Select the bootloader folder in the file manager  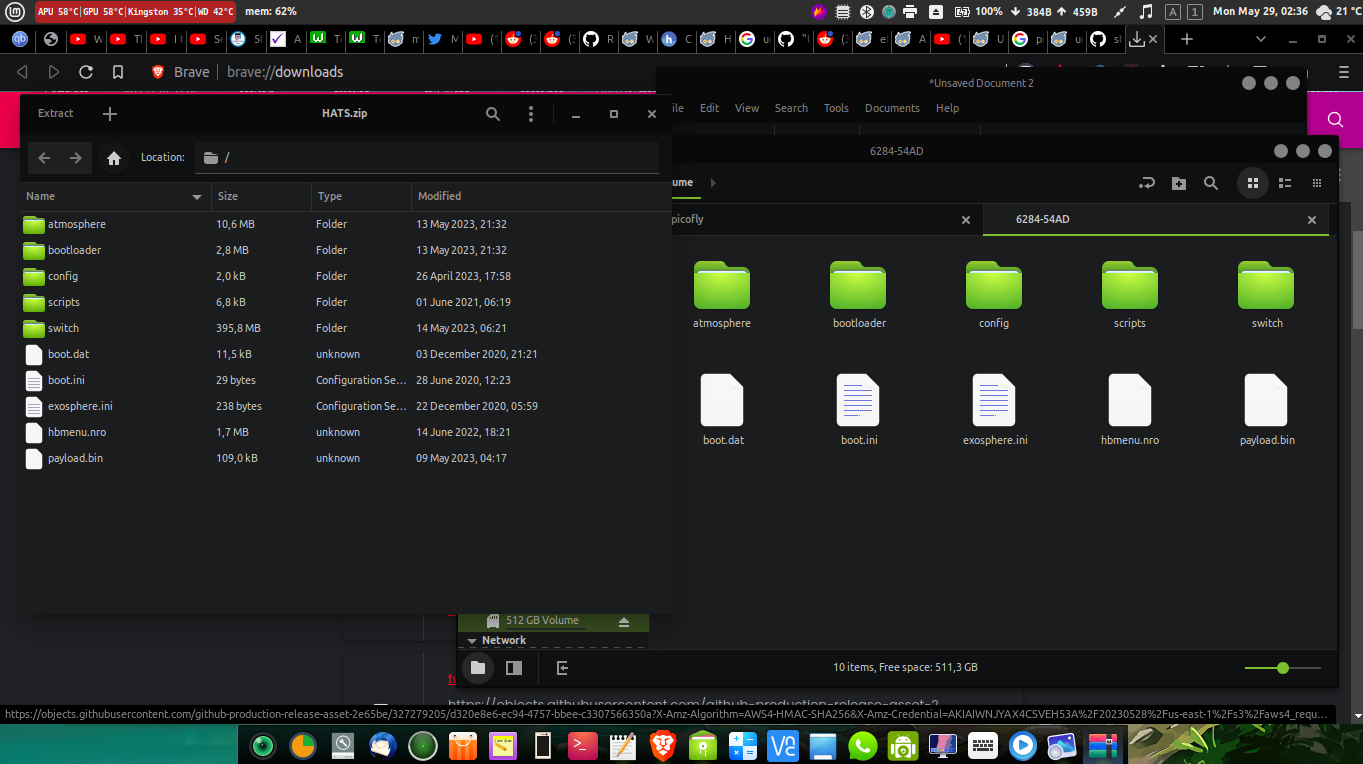tap(859, 296)
